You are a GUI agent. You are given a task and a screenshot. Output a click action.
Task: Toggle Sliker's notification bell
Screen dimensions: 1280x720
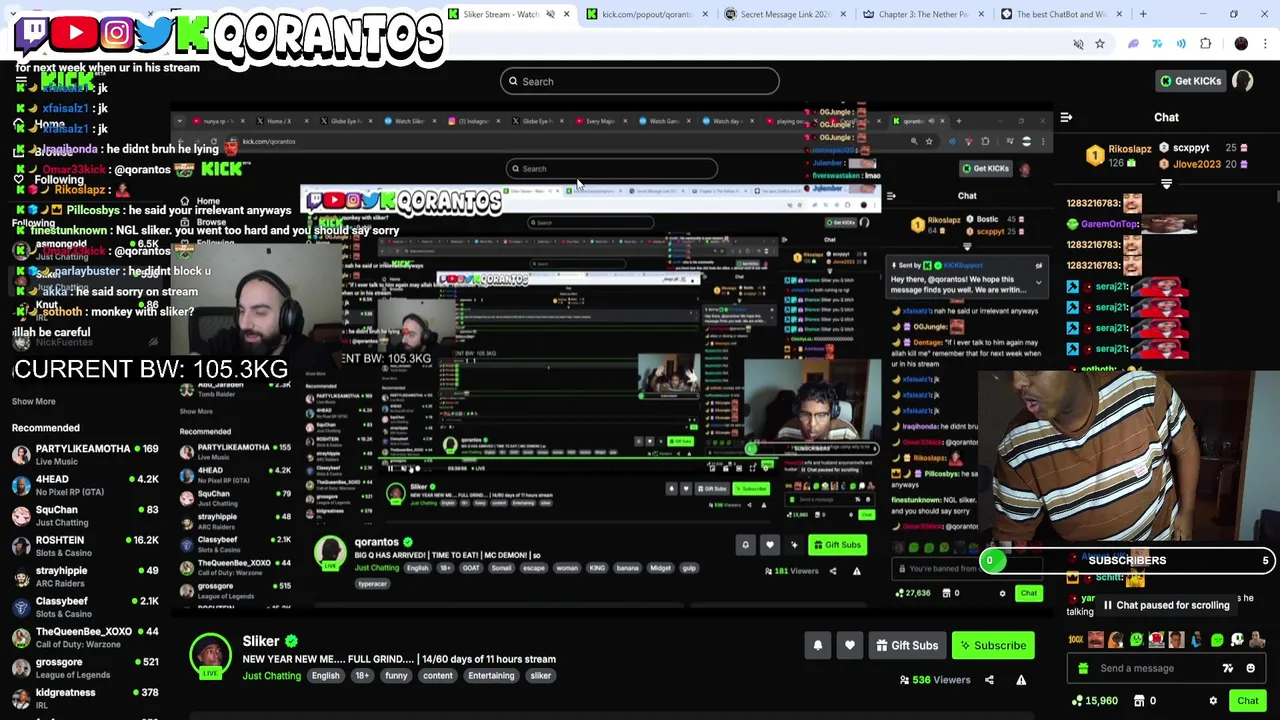click(817, 646)
